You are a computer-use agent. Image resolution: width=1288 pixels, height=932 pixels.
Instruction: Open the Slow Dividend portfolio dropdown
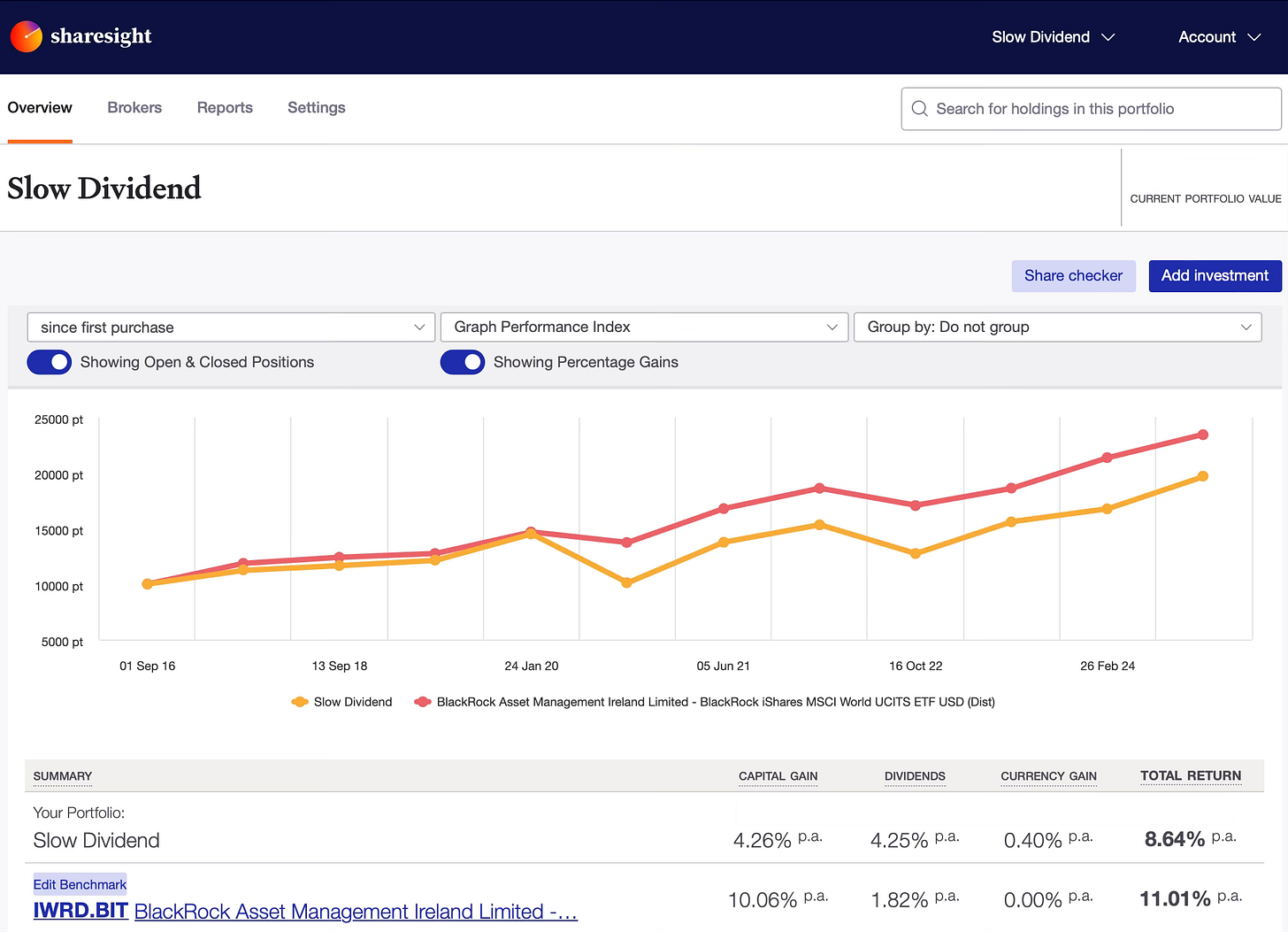click(x=1053, y=37)
